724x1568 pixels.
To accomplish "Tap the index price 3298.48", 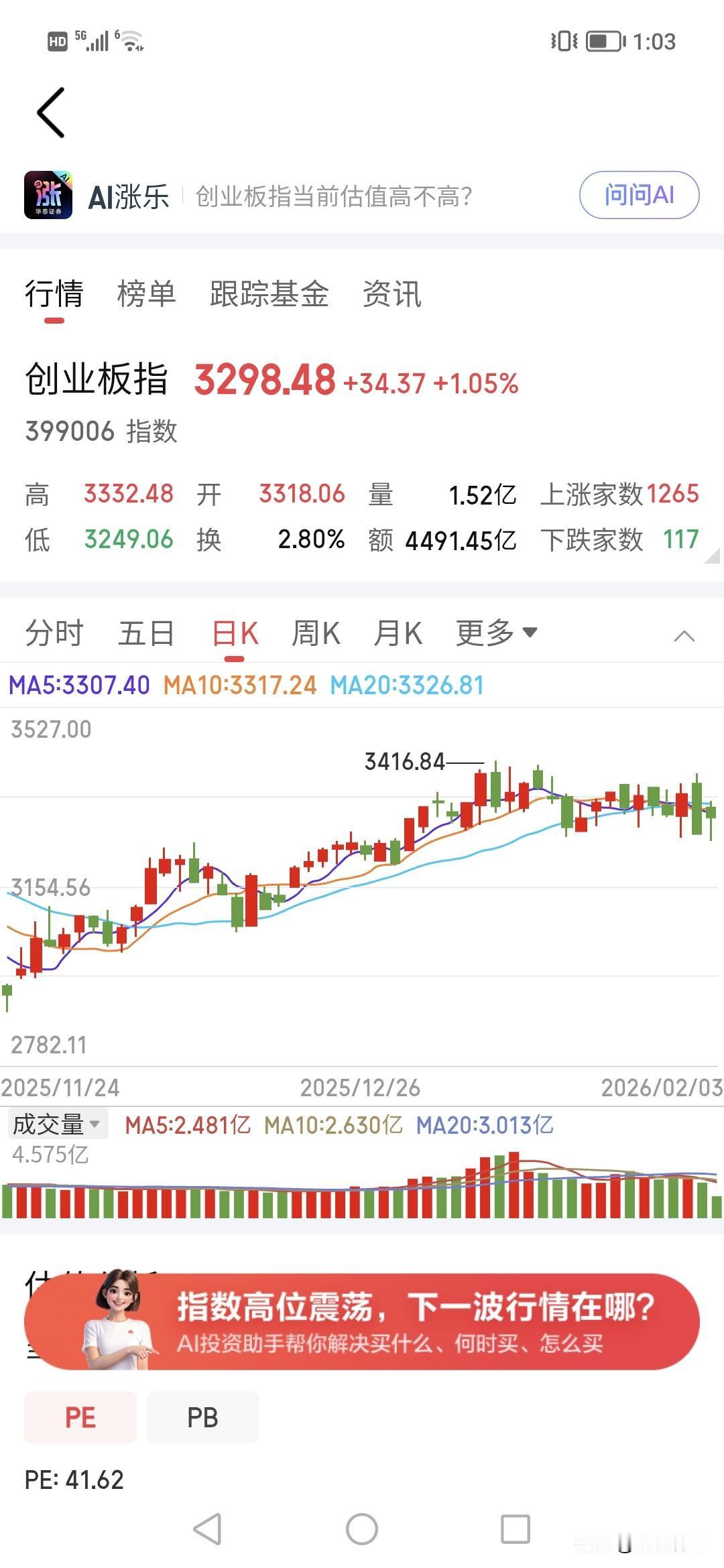I will pyautogui.click(x=265, y=380).
